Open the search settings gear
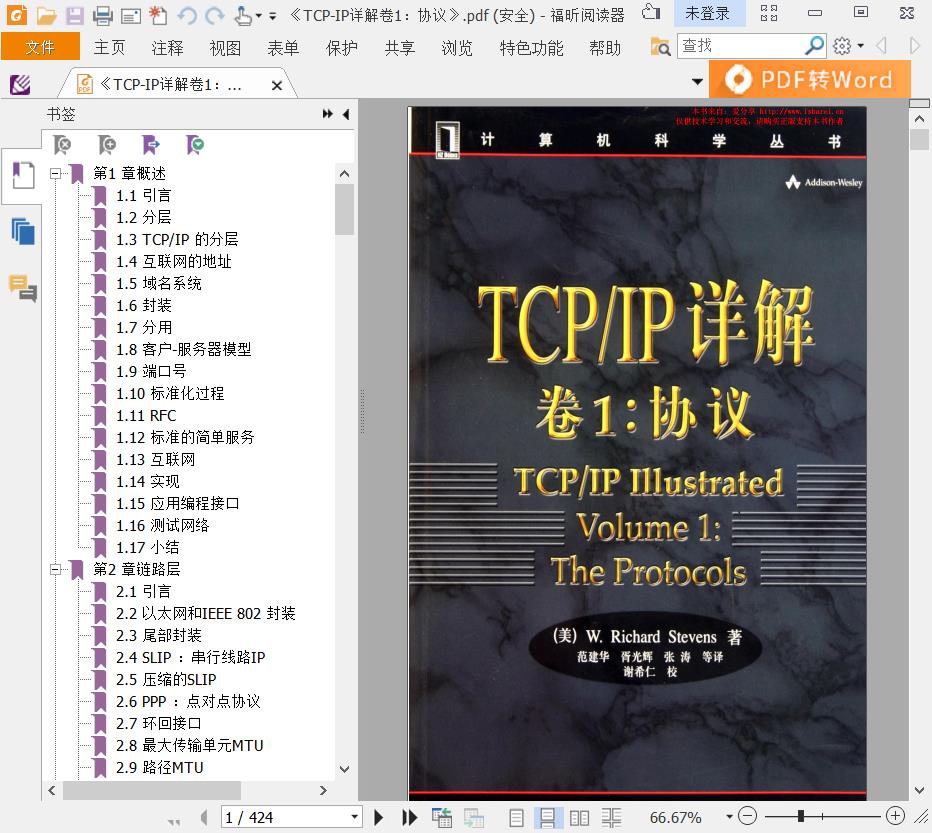 coord(842,46)
